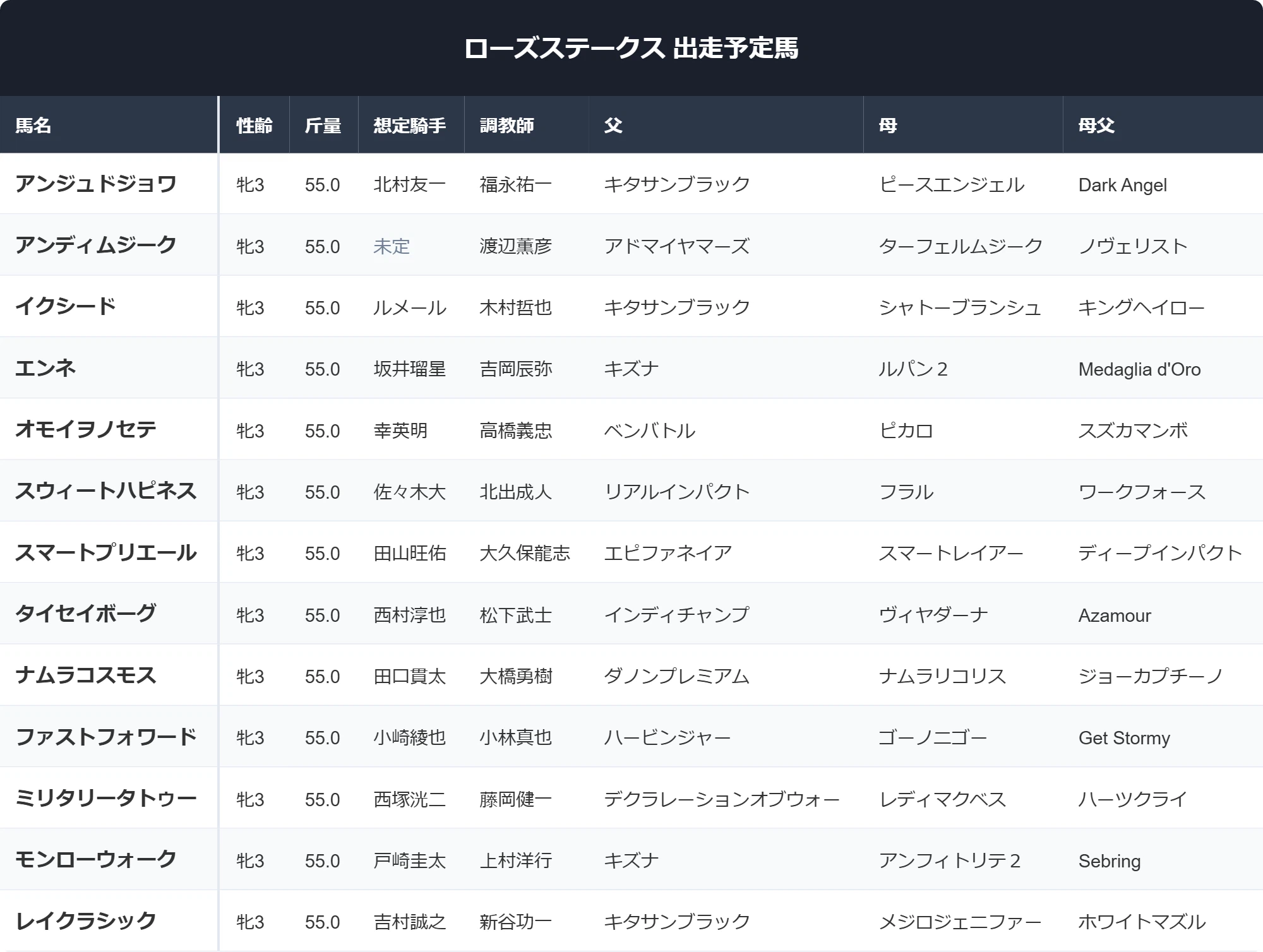Click sire リアルインパクト
1263x952 pixels.
(x=677, y=492)
